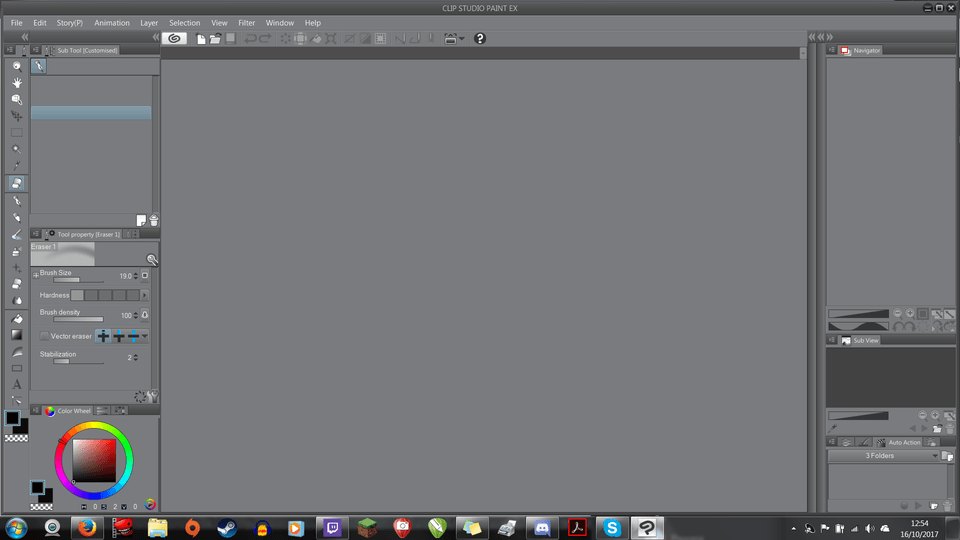This screenshot has height=540, width=960.
Task: Switch to the Auto Action tab
Action: pos(898,442)
